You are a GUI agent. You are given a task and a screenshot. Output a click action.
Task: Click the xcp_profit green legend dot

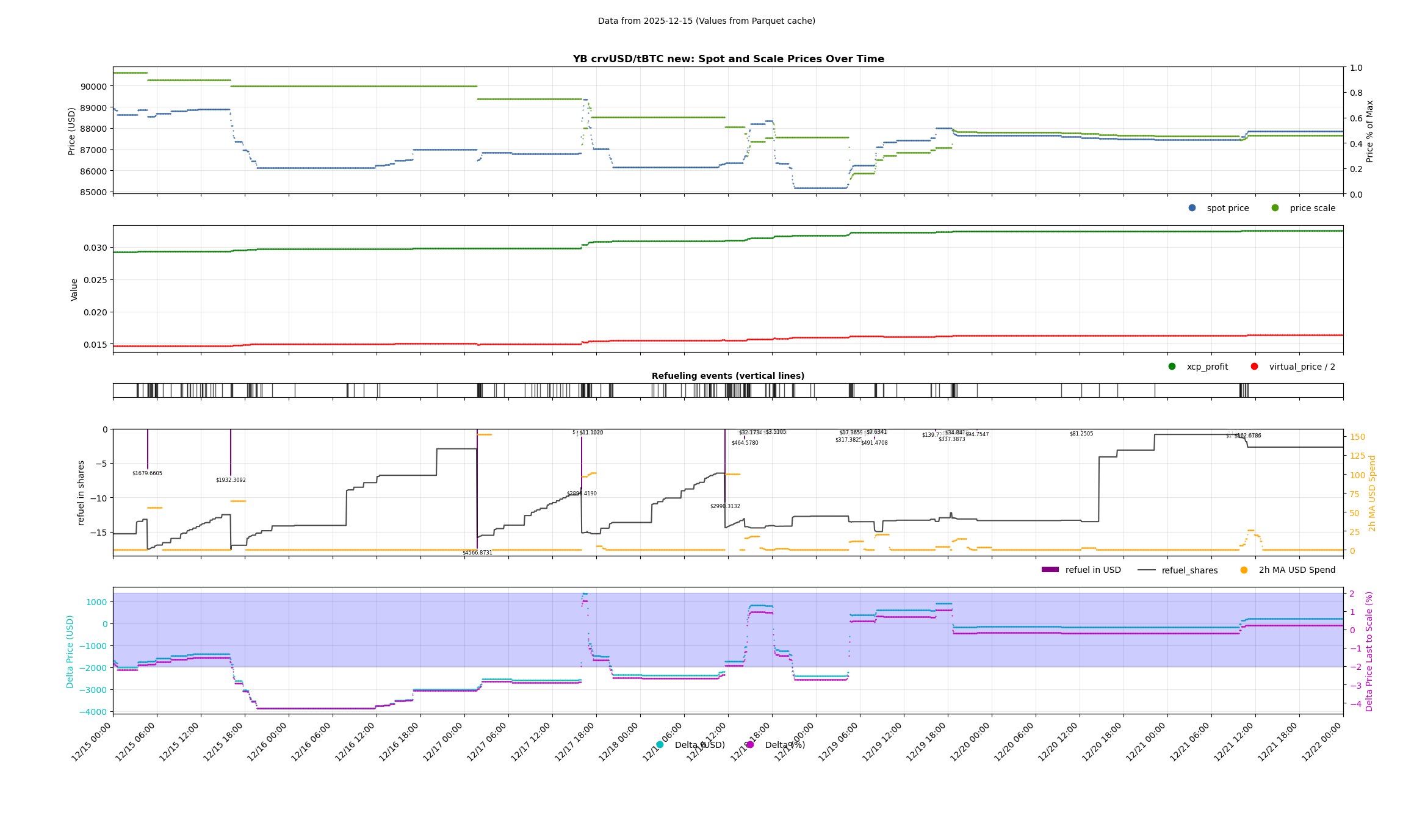1172,367
